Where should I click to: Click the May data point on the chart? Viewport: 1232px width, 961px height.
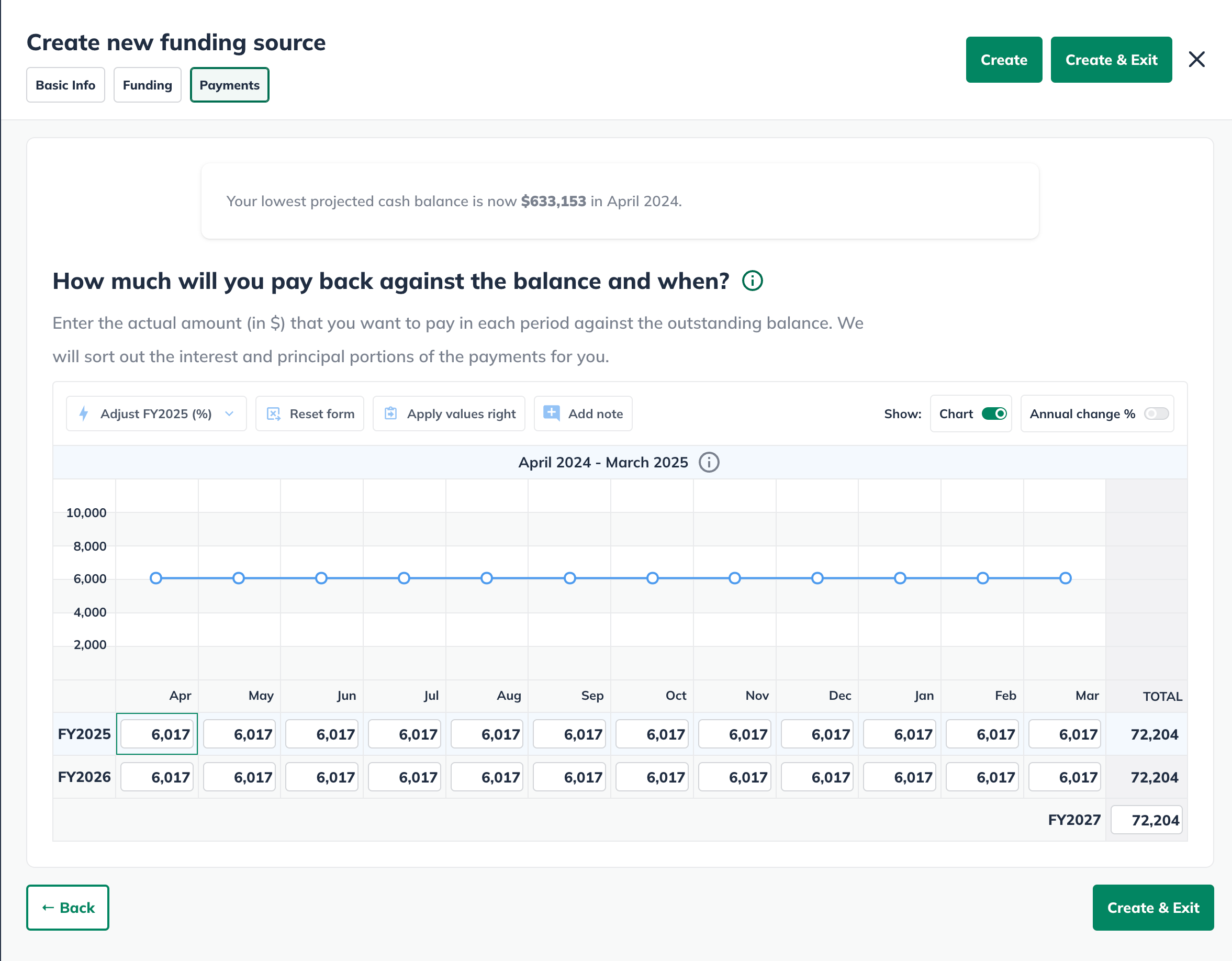[x=239, y=578]
